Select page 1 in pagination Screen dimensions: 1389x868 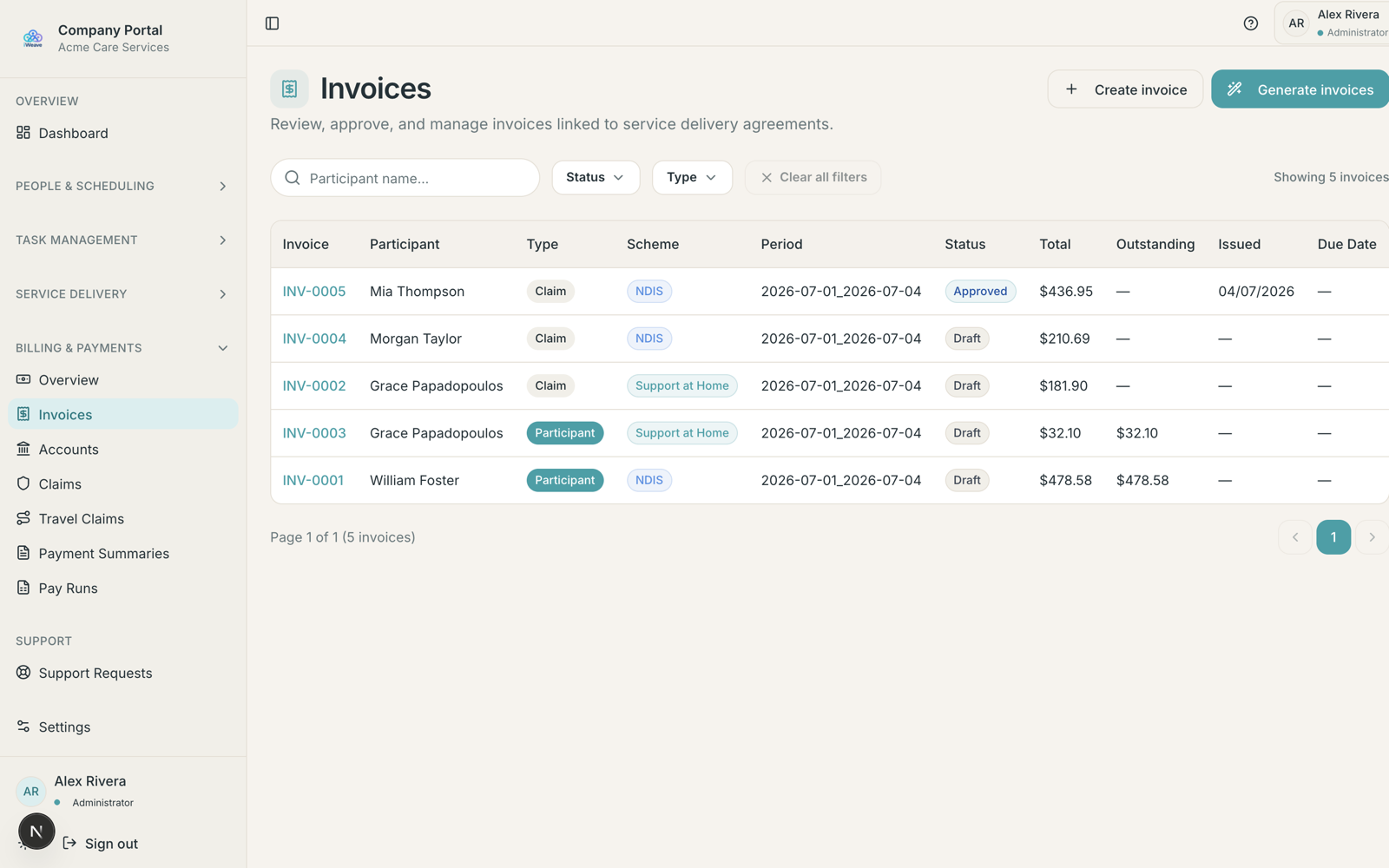pos(1333,537)
